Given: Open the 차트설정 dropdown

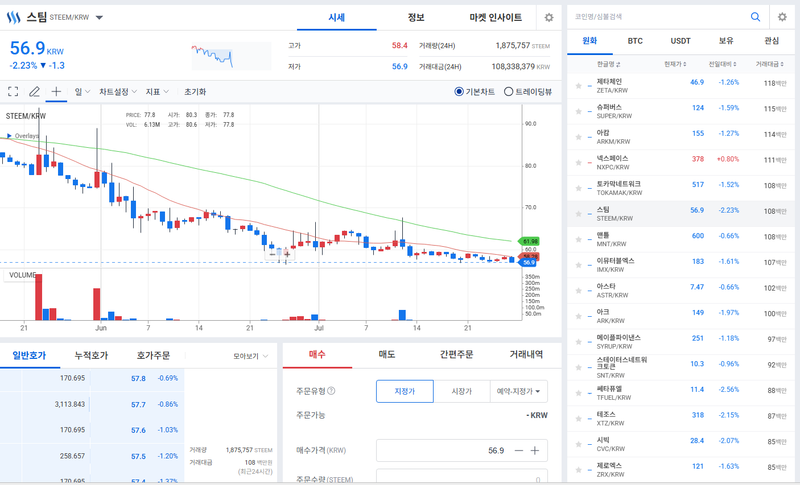Looking at the screenshot, I should click(118, 92).
